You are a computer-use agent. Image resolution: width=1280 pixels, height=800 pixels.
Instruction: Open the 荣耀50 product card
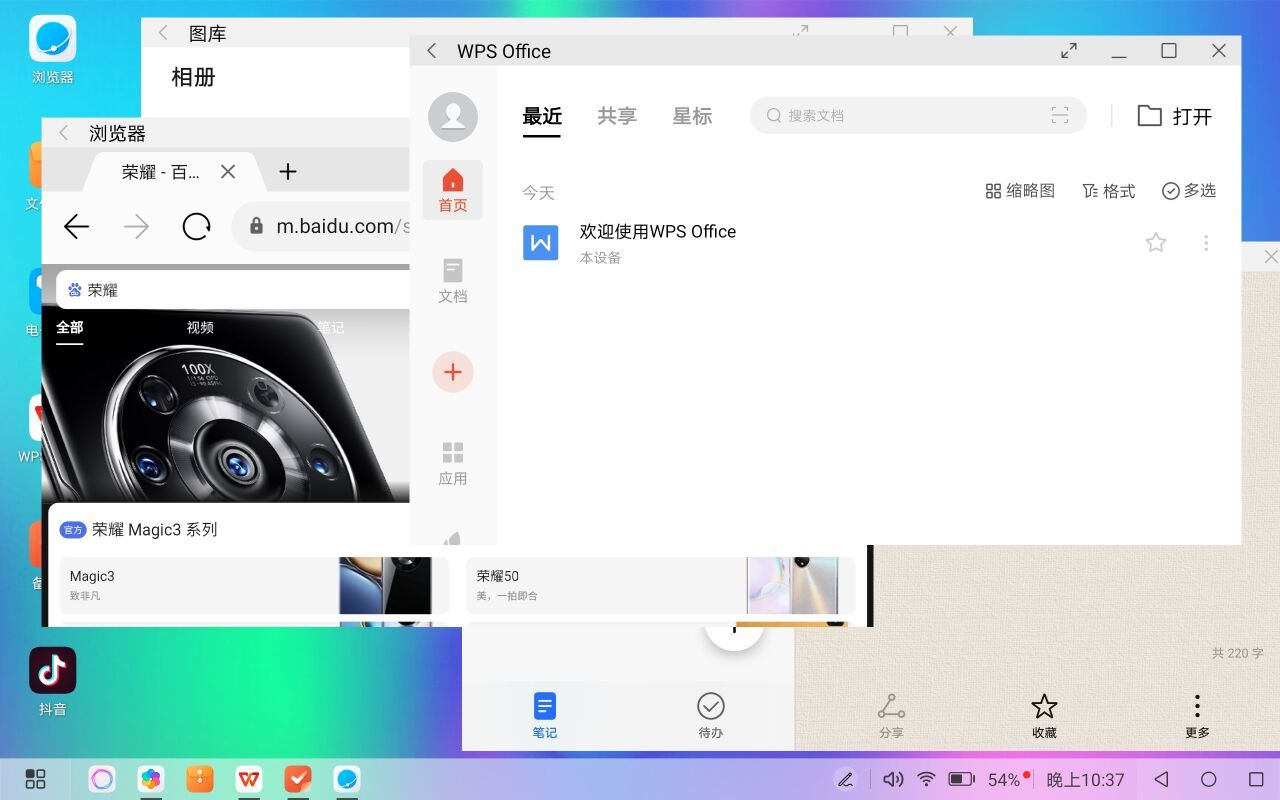(660, 585)
